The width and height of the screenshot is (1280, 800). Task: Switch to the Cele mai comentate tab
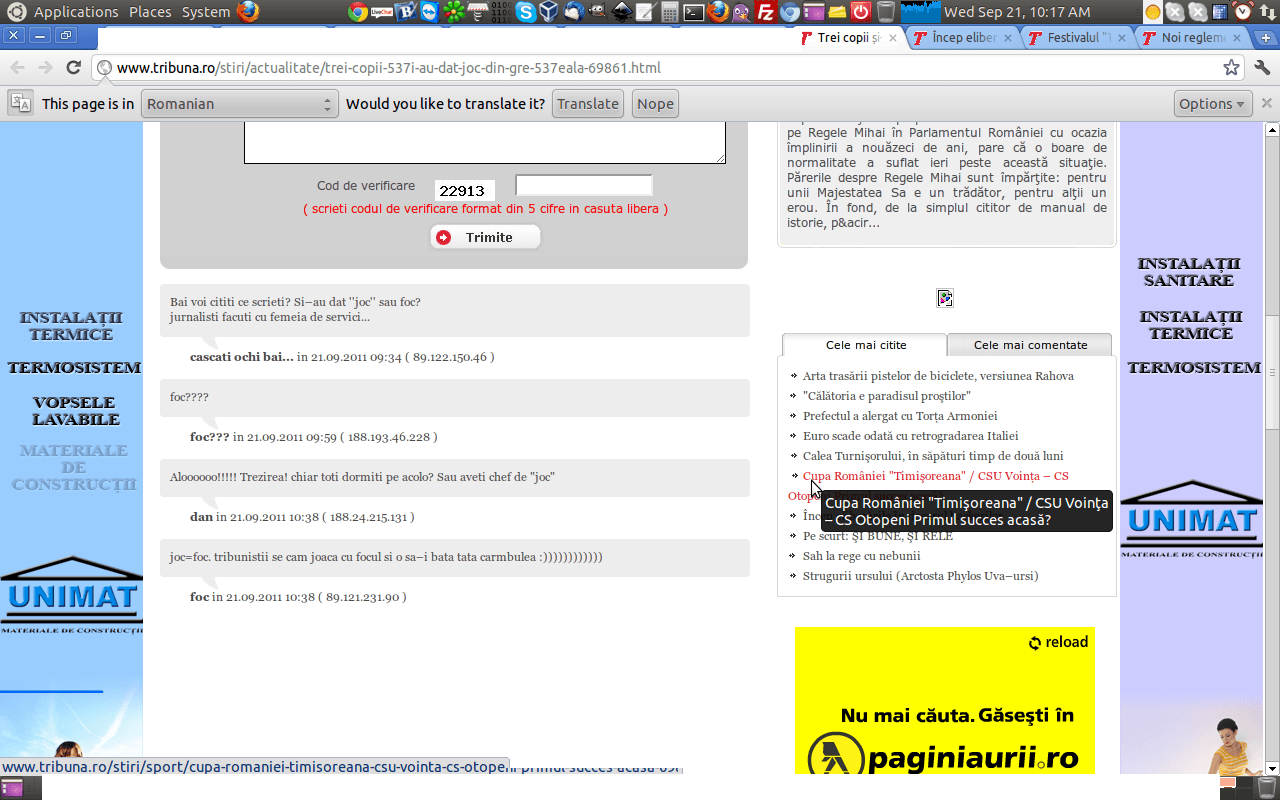1030,345
